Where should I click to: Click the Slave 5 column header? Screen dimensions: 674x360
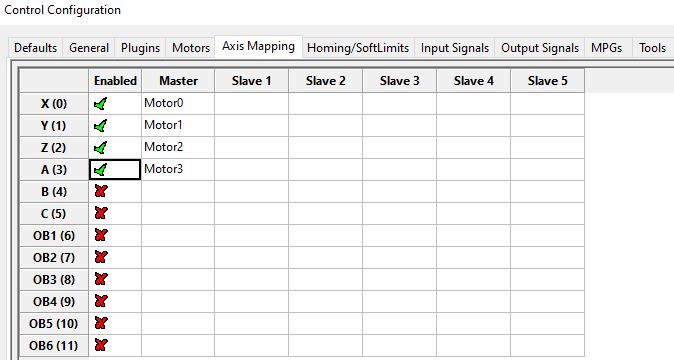[x=548, y=81]
